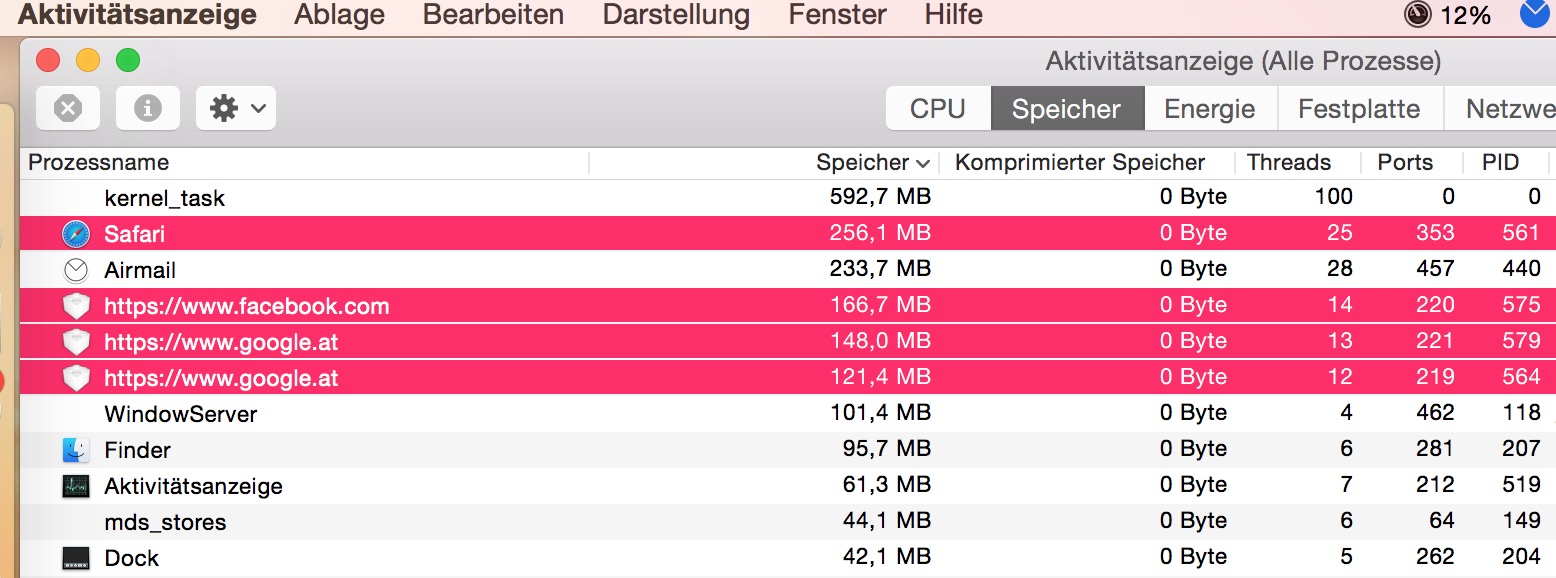Viewport: 1556px width, 578px height.
Task: Click the Finder face icon
Action: click(76, 450)
